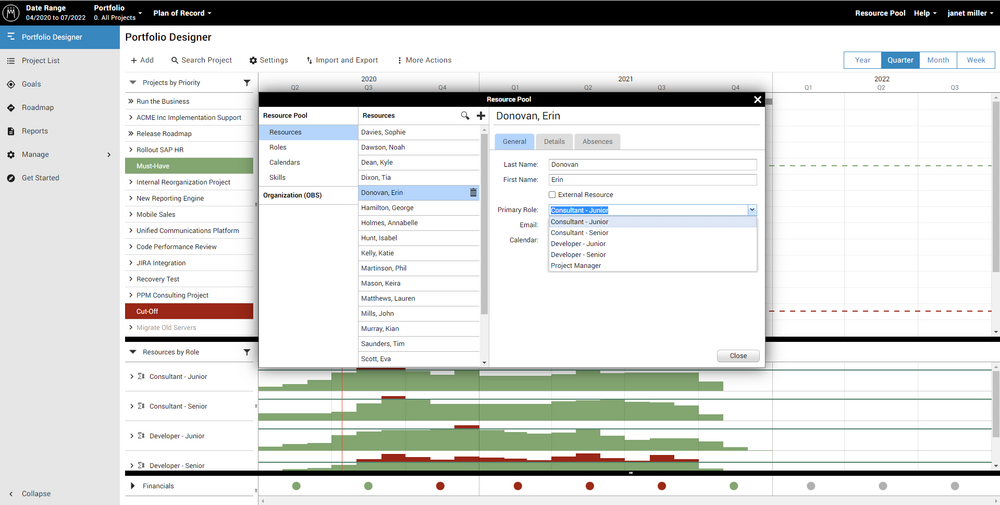Click the plus icon to add resource
This screenshot has height=505, width=1000.
(x=481, y=116)
